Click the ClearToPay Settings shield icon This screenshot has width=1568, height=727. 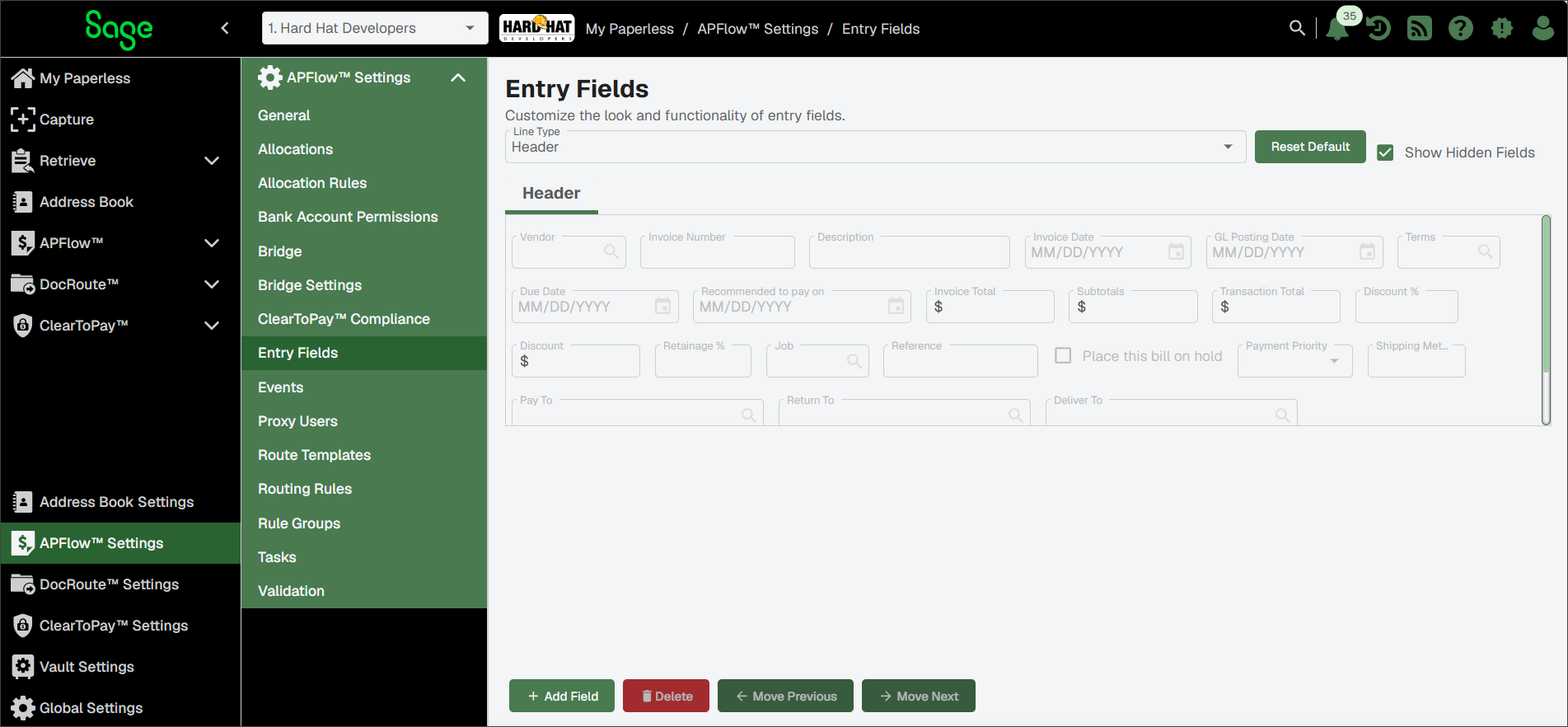point(22,626)
